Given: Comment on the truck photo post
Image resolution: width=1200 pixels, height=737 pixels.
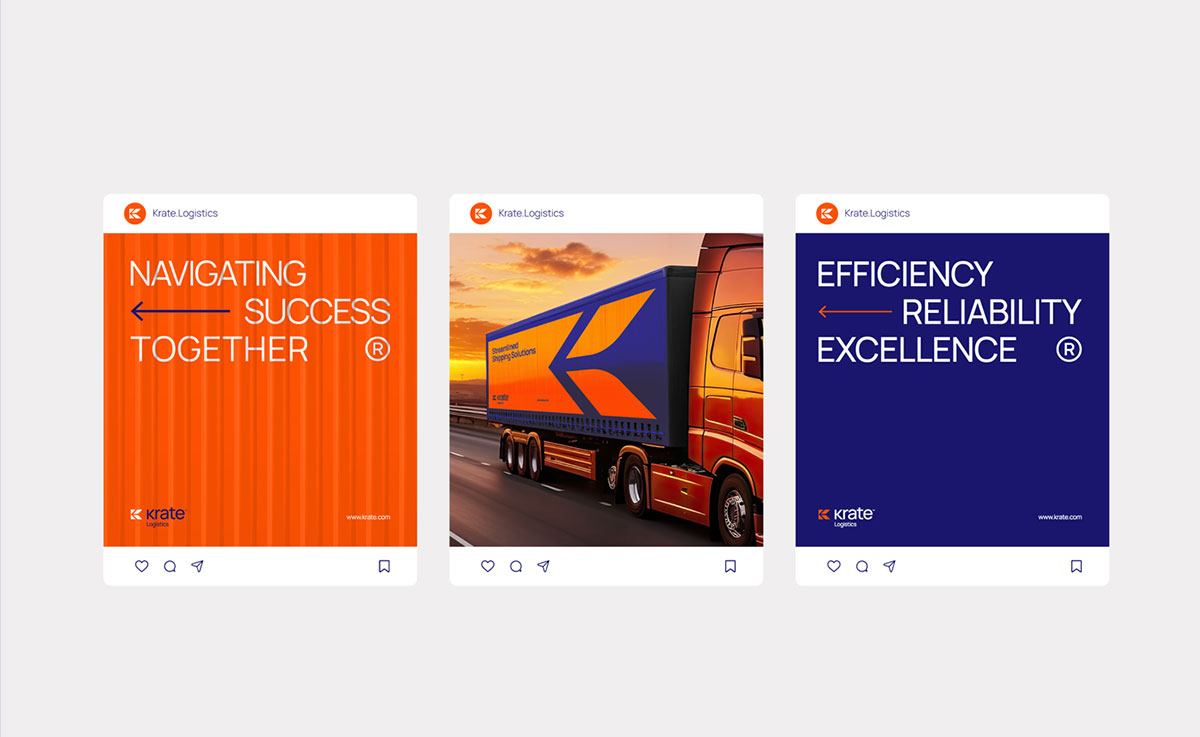Looking at the screenshot, I should click(516, 566).
